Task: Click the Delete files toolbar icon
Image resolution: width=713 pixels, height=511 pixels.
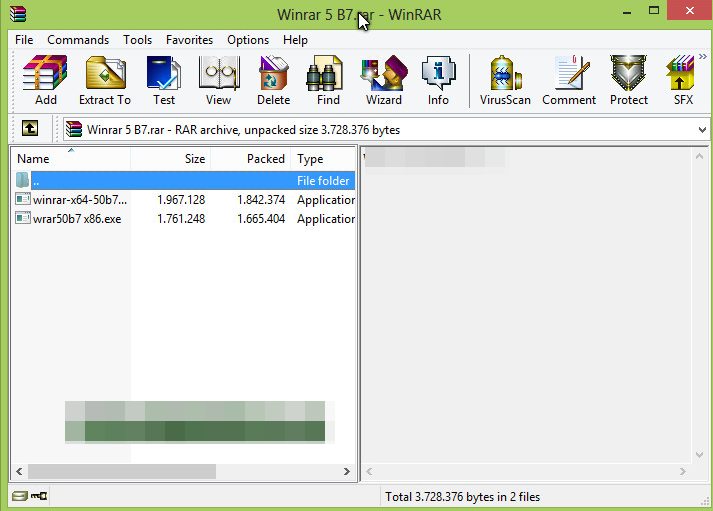Action: pos(273,80)
